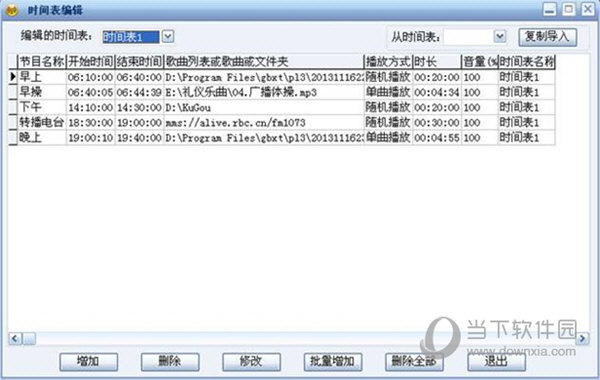Screen dimensions: 600x380
Task: Click the app icon in the title bar
Action: pyautogui.click(x=11, y=10)
